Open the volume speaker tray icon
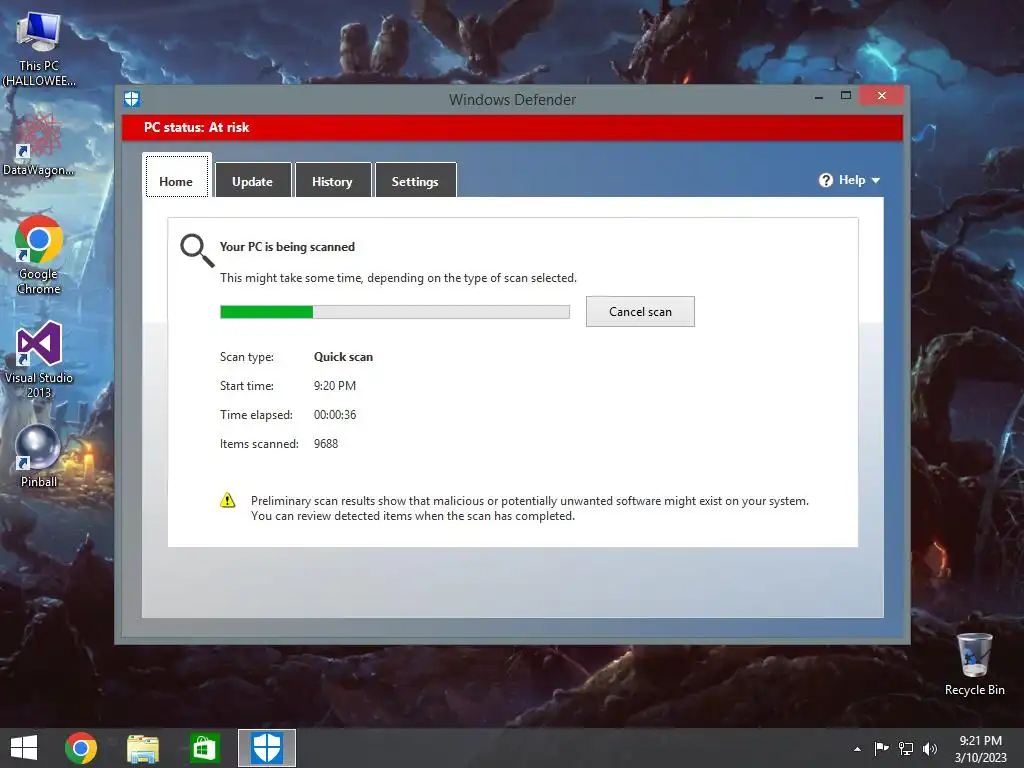The width and height of the screenshot is (1024, 768). tap(929, 748)
